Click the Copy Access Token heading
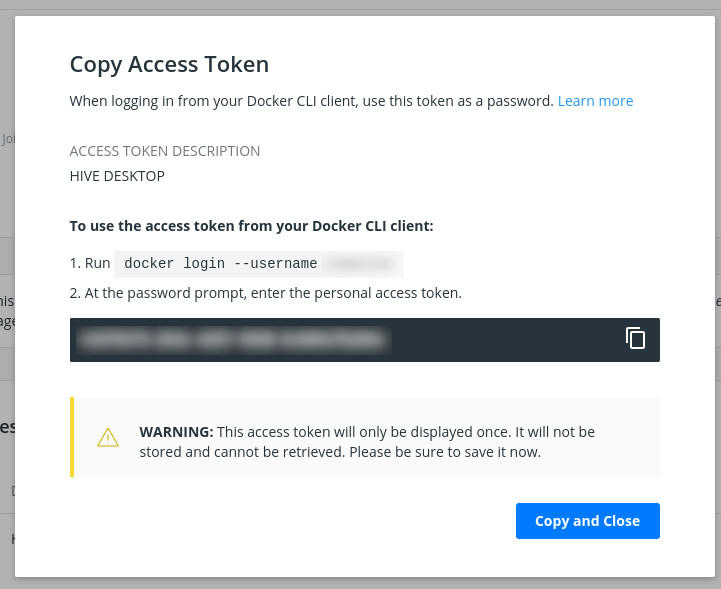 point(169,65)
